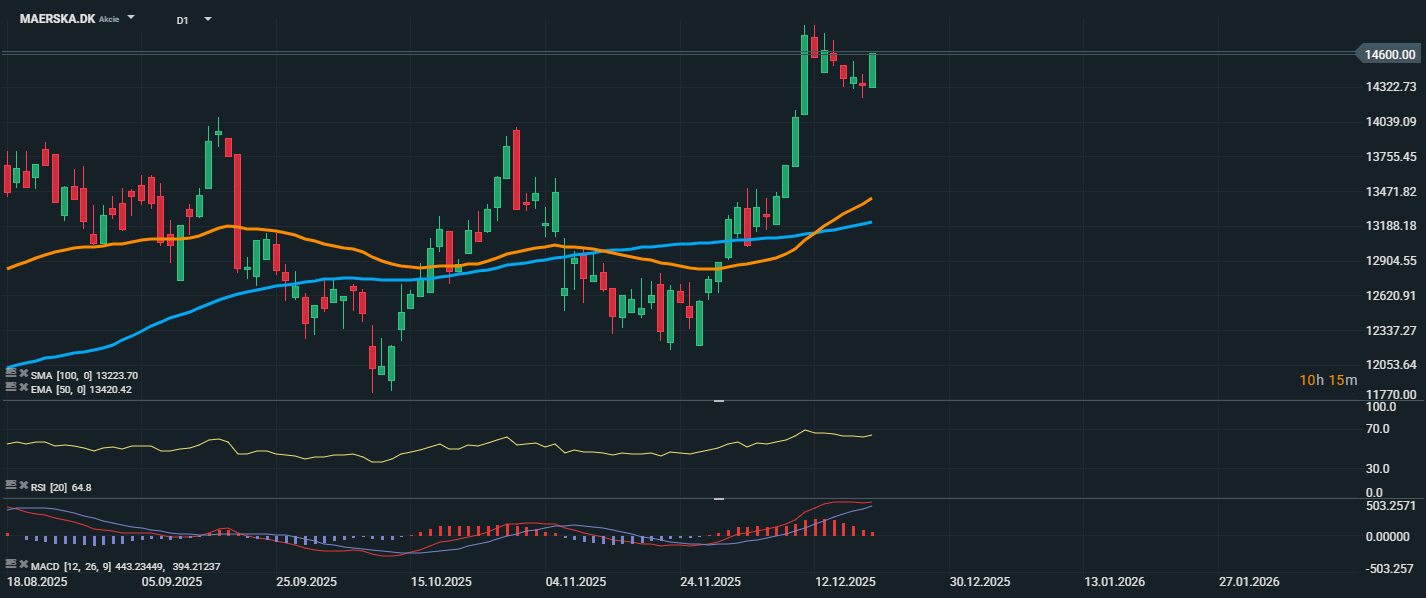The image size is (1426, 598).
Task: Open settings for the SMA indicator
Action: [x=11, y=375]
